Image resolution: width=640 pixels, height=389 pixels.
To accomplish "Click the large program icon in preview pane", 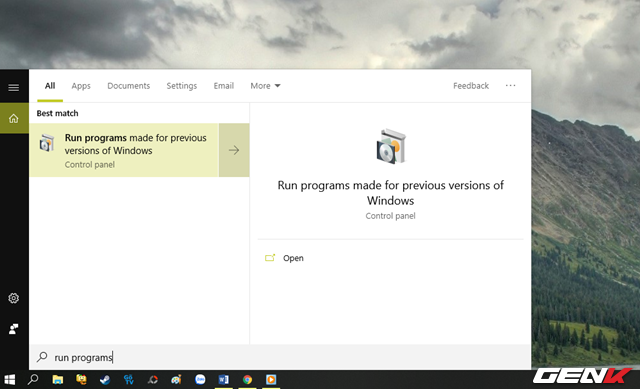I will click(391, 147).
